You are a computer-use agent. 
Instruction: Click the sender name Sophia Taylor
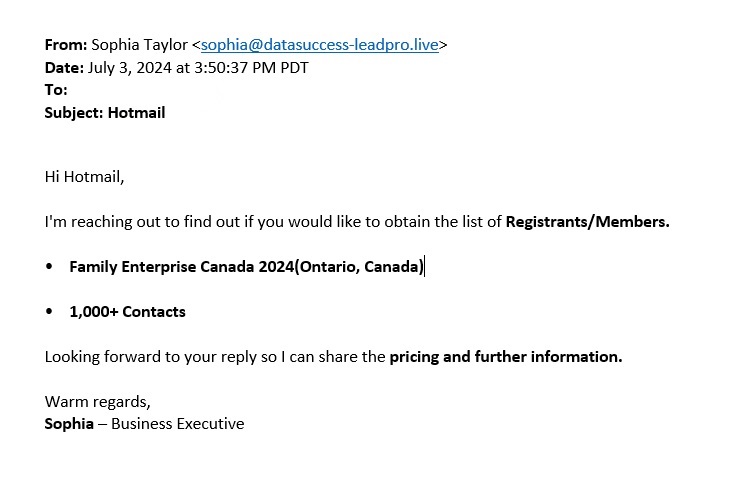pos(140,45)
